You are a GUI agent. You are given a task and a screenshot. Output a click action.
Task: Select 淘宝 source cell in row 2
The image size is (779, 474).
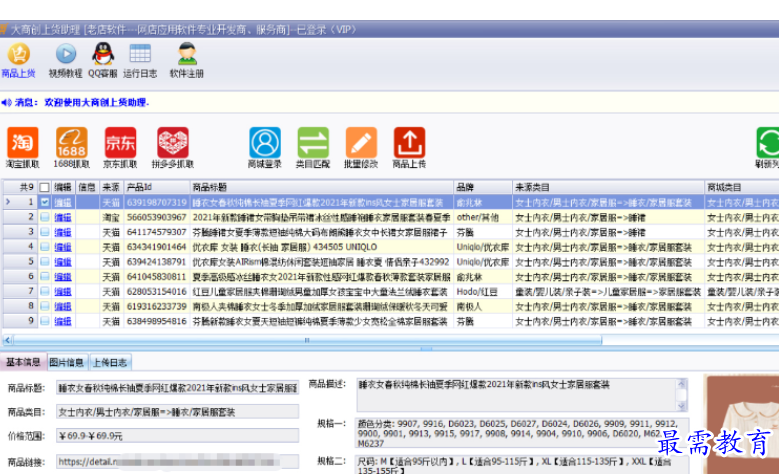click(111, 217)
